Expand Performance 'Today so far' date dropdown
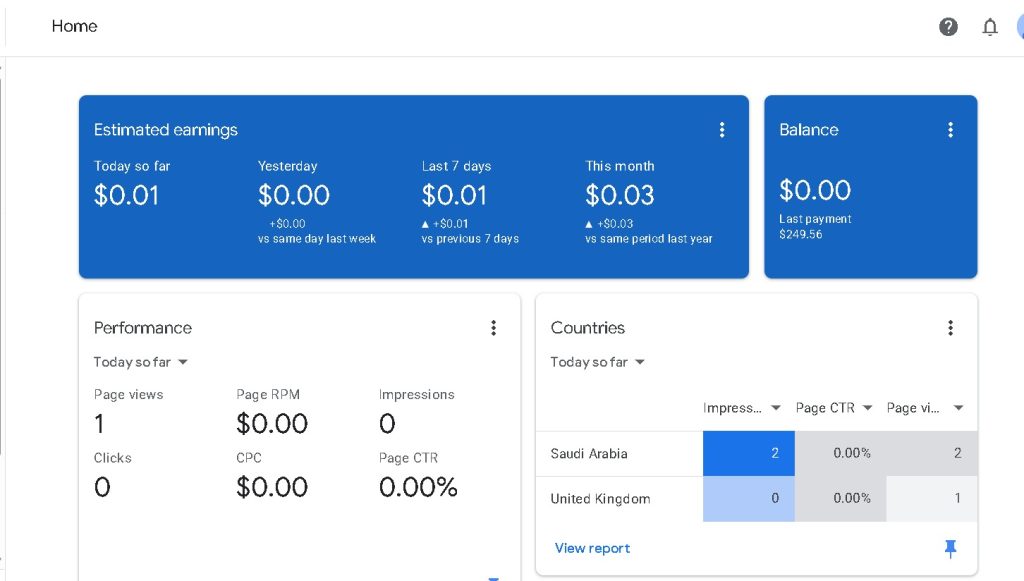1024x581 pixels. pyautogui.click(x=141, y=362)
